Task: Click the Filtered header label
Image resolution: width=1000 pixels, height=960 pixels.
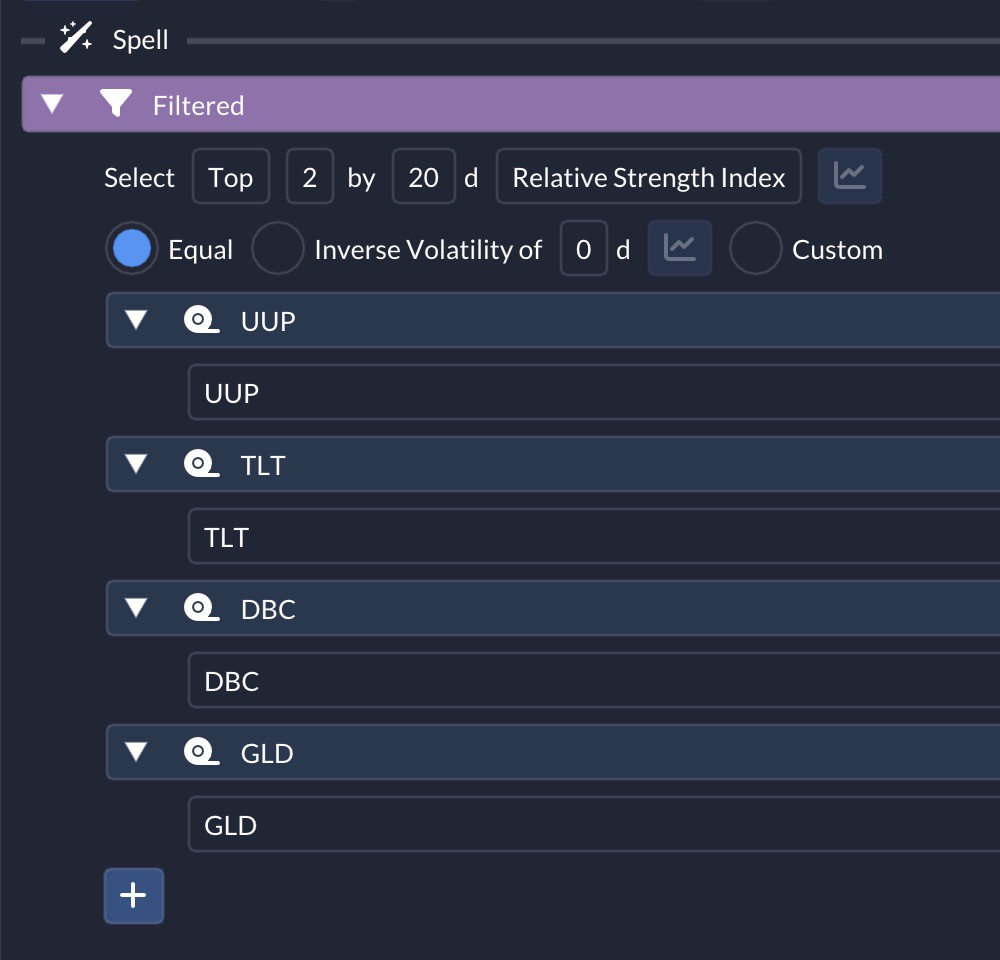Action: 198,106
